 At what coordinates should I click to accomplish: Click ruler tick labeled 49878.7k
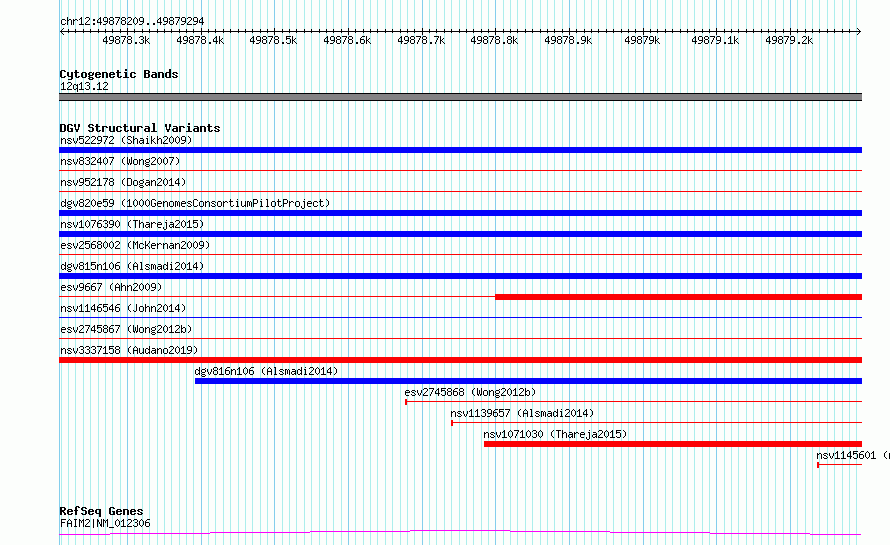click(x=421, y=40)
